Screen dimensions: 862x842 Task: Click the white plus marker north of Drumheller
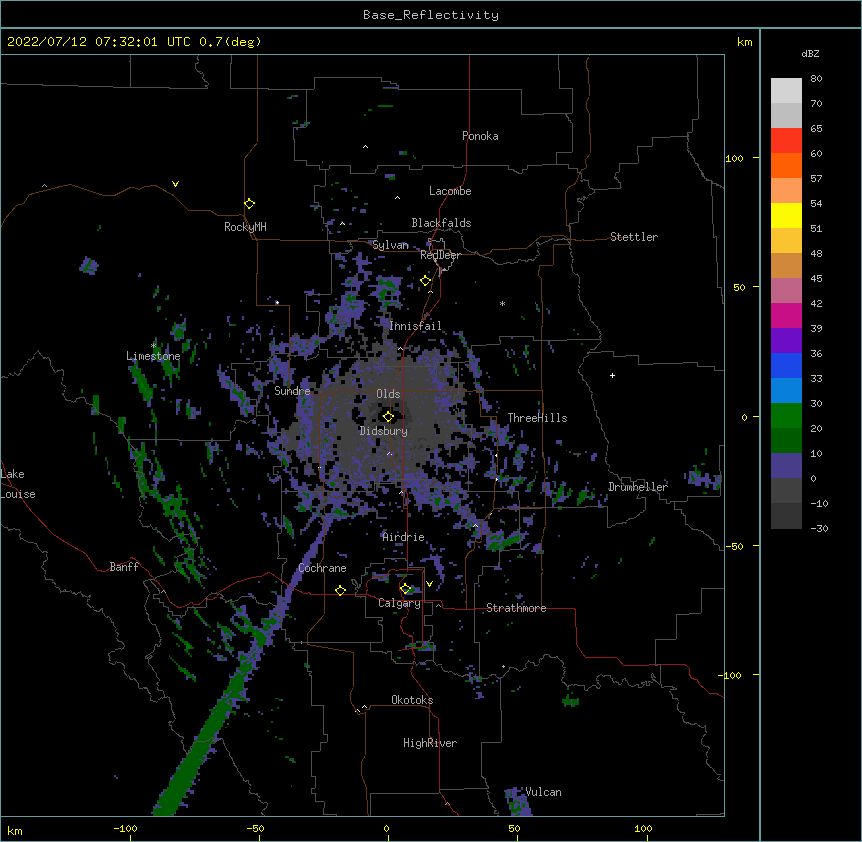click(612, 375)
